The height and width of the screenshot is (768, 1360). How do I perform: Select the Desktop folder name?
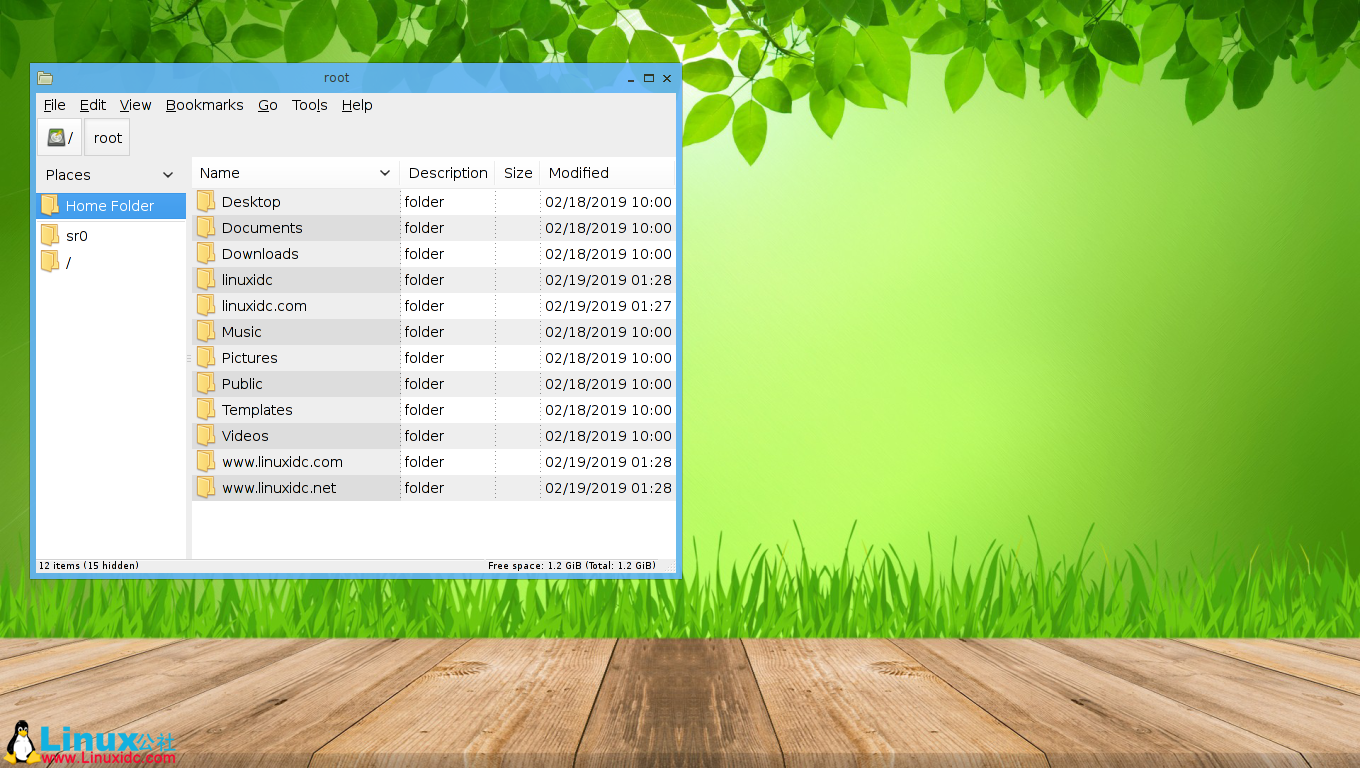tap(251, 202)
